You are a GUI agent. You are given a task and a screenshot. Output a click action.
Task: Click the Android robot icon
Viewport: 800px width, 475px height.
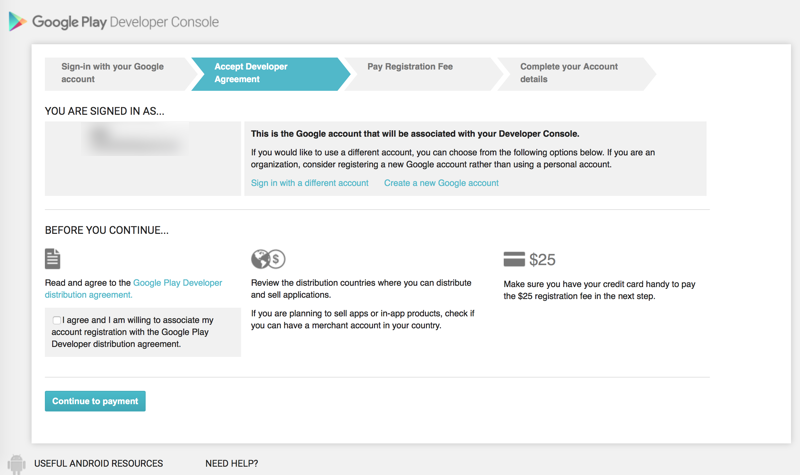pos(16,463)
